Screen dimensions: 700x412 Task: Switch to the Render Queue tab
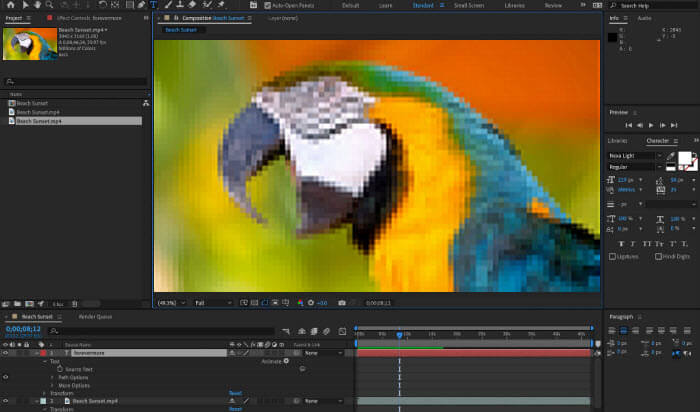click(95, 316)
